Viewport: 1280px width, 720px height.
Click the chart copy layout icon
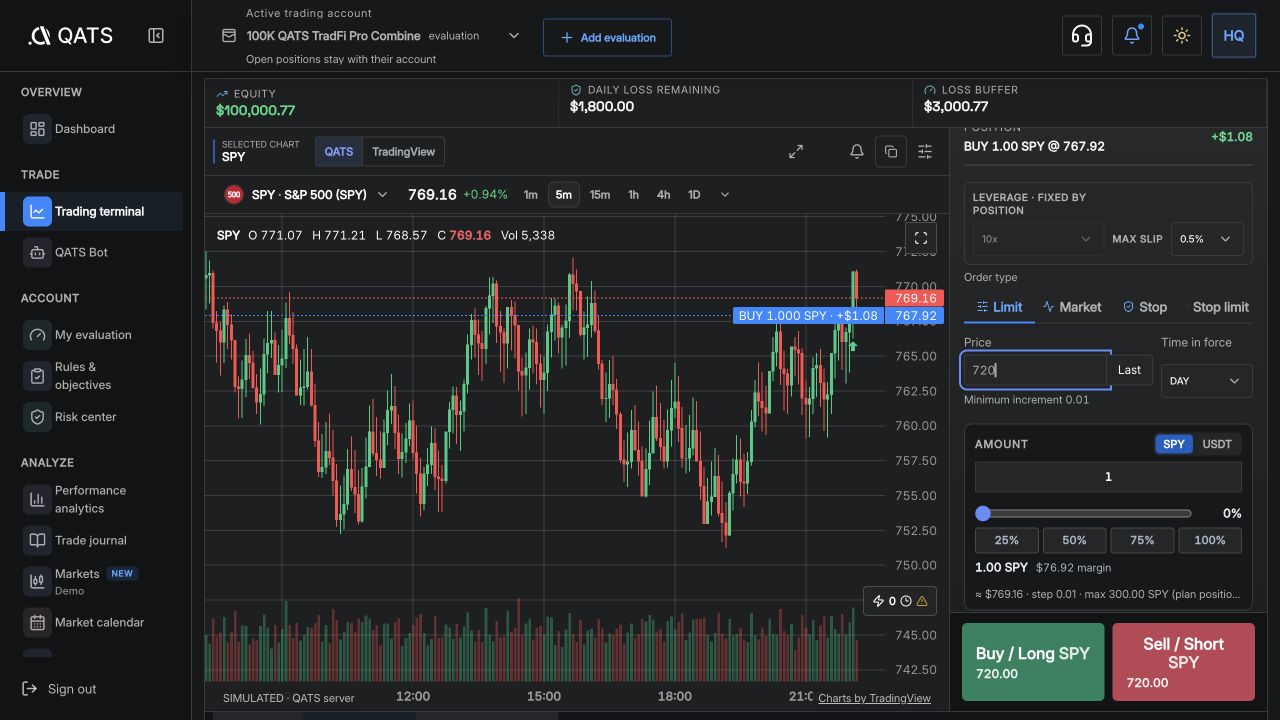coord(891,151)
